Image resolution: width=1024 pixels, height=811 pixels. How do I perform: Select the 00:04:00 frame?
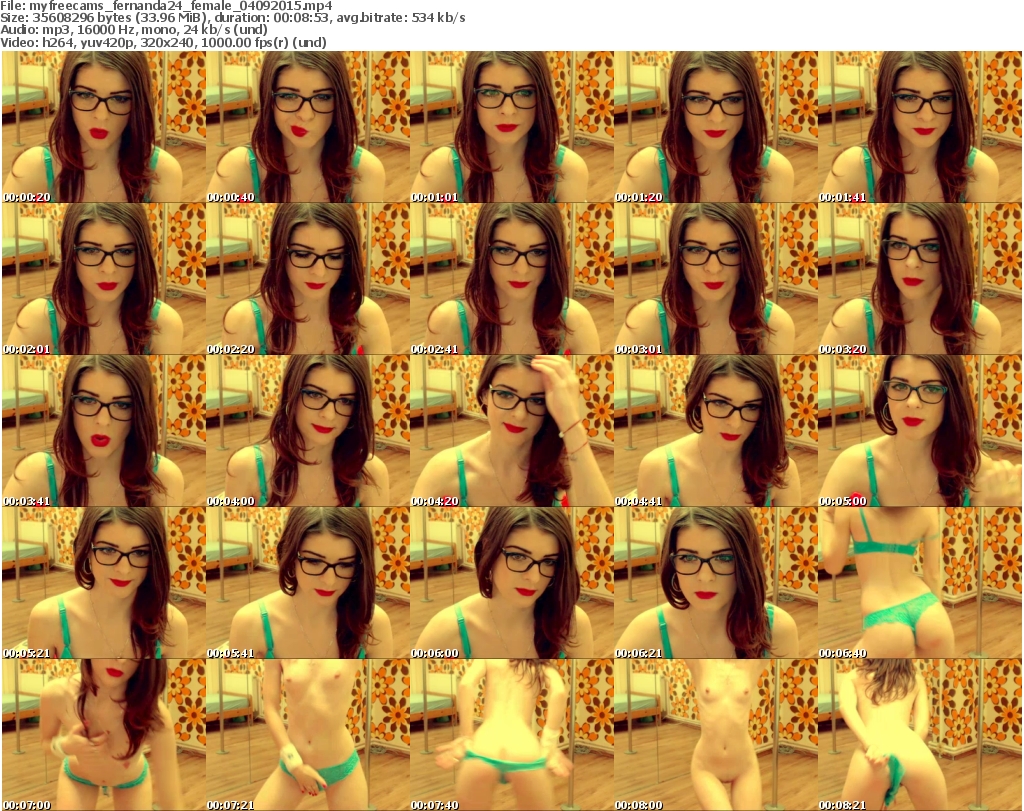click(x=308, y=431)
